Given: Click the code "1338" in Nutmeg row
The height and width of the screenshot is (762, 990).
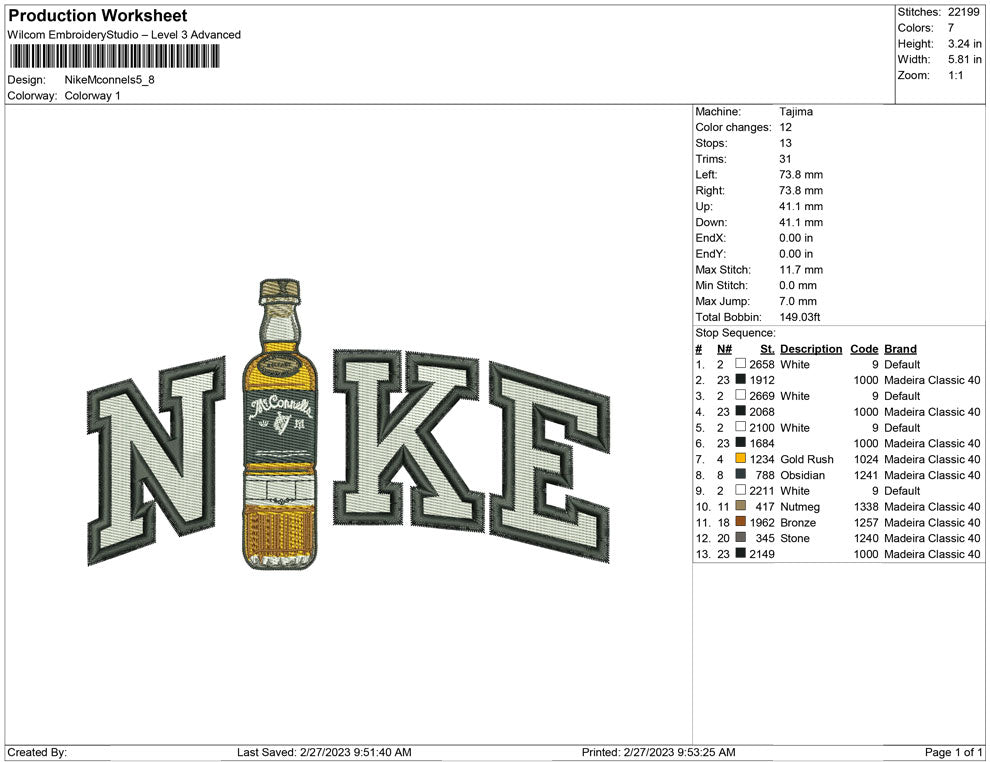Looking at the screenshot, I should click(866, 506).
